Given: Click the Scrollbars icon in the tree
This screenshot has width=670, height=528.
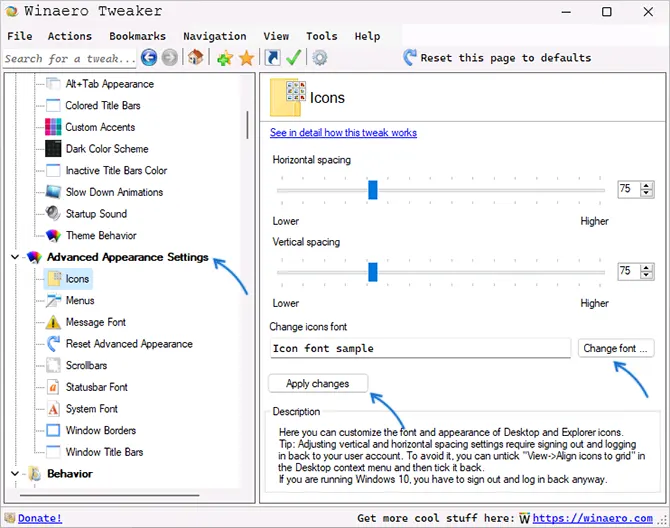Looking at the screenshot, I should [x=53, y=365].
